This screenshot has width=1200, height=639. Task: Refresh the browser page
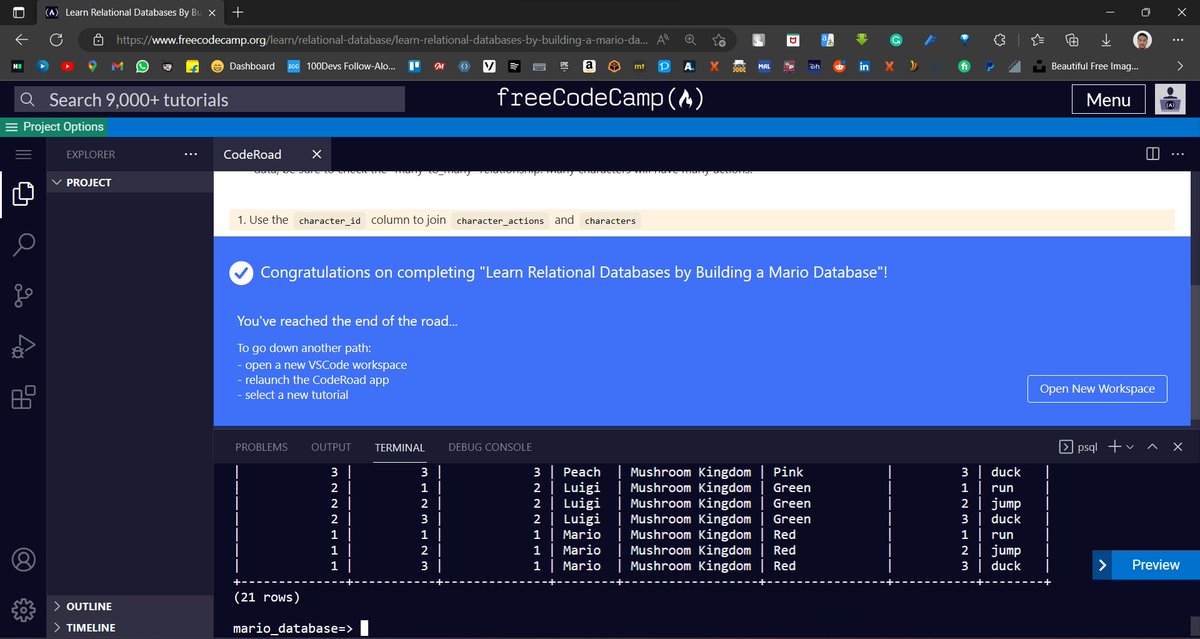coord(56,39)
